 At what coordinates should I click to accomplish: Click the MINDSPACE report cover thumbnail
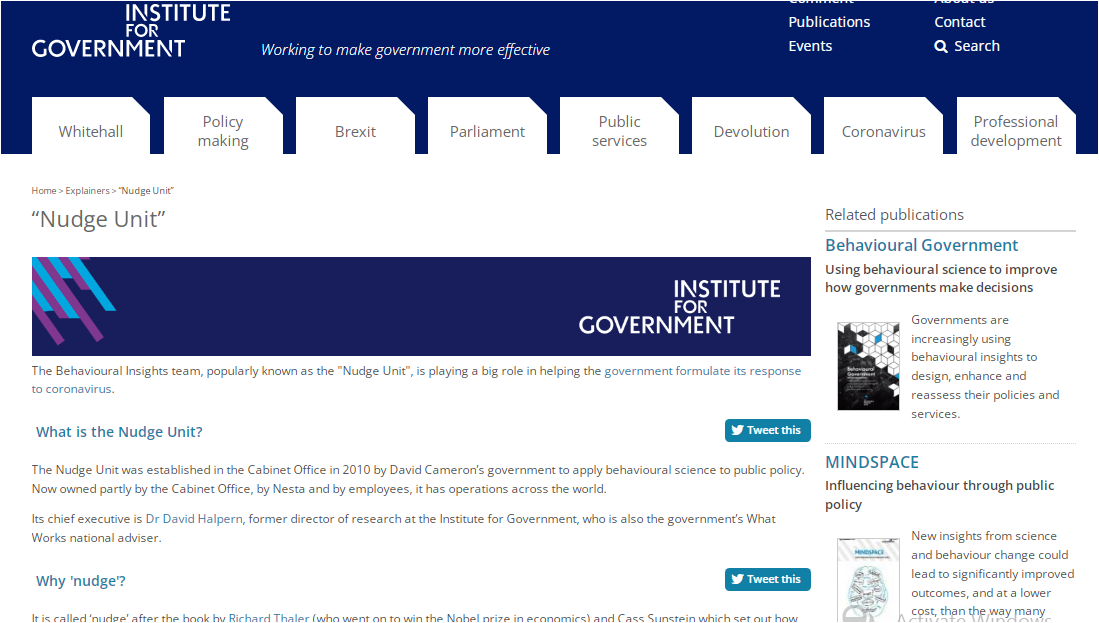pyautogui.click(x=868, y=580)
